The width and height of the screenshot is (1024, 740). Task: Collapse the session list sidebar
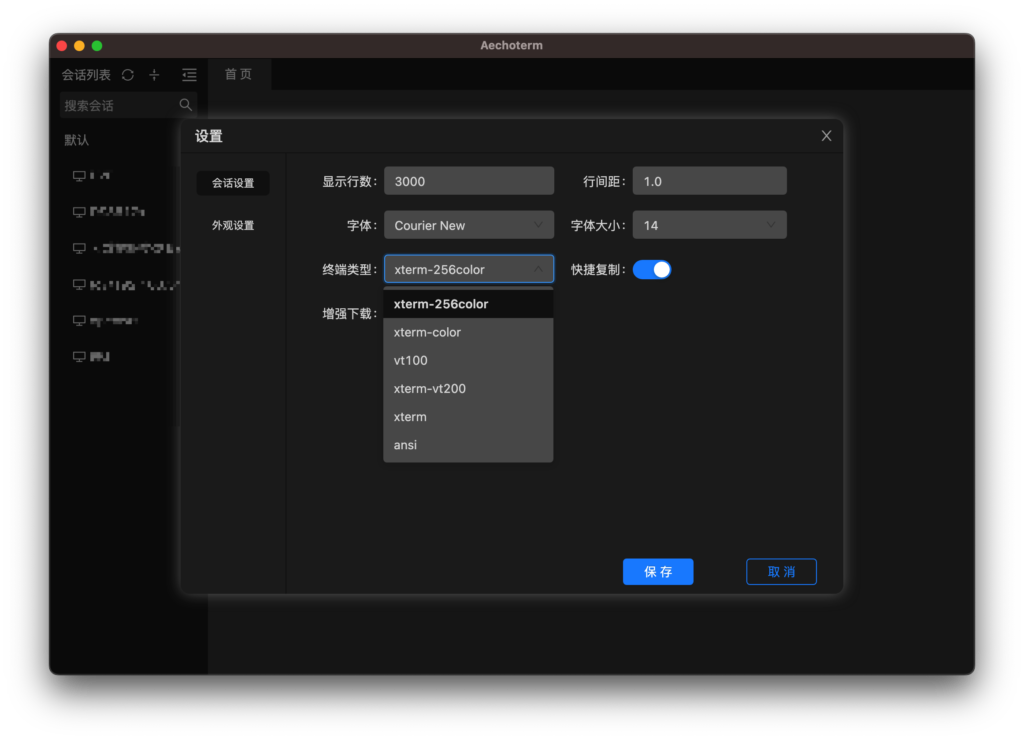coord(189,75)
